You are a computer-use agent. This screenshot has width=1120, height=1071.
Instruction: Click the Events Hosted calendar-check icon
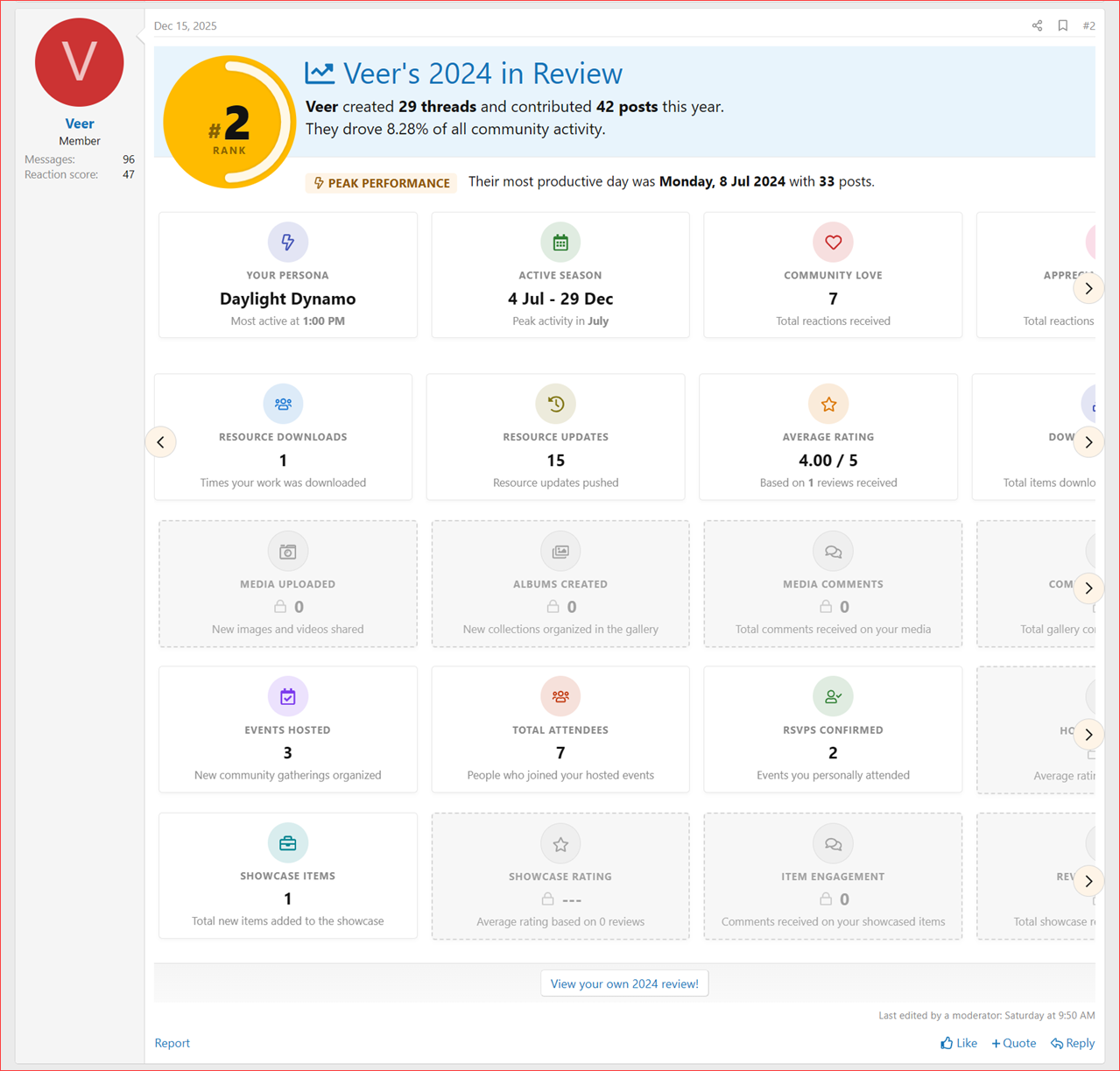pos(287,697)
